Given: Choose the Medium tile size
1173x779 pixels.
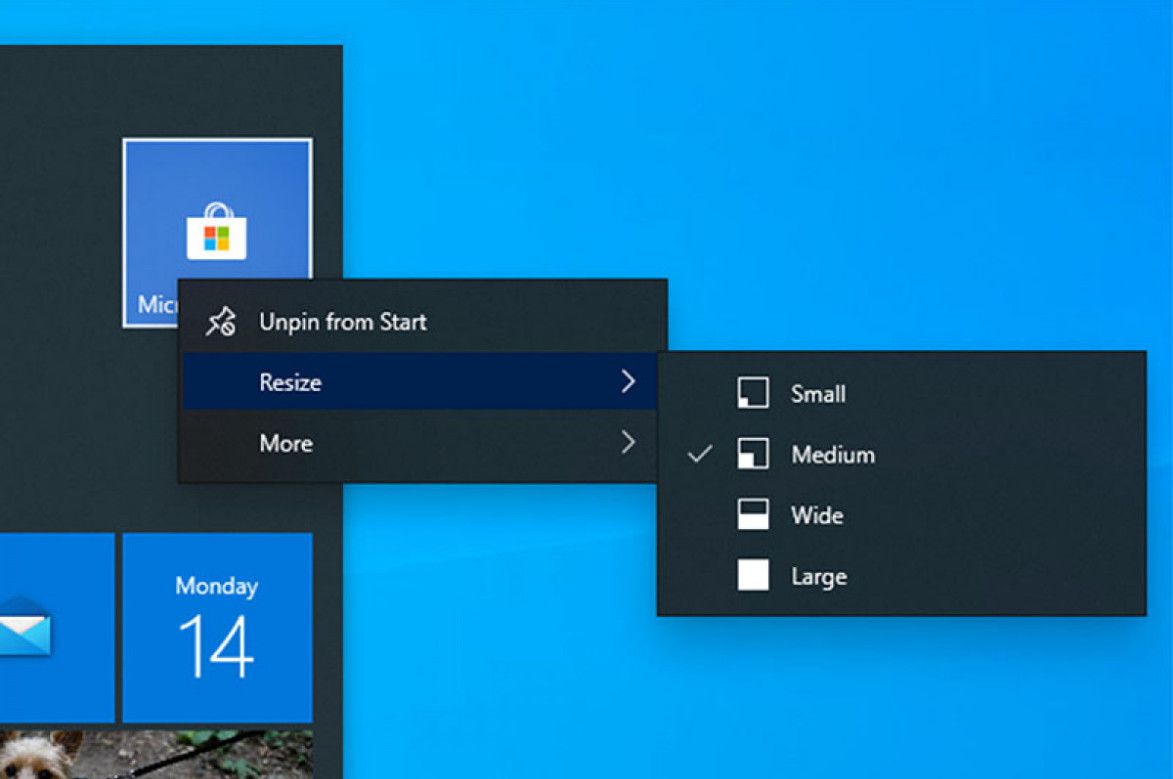Looking at the screenshot, I should 901,454.
